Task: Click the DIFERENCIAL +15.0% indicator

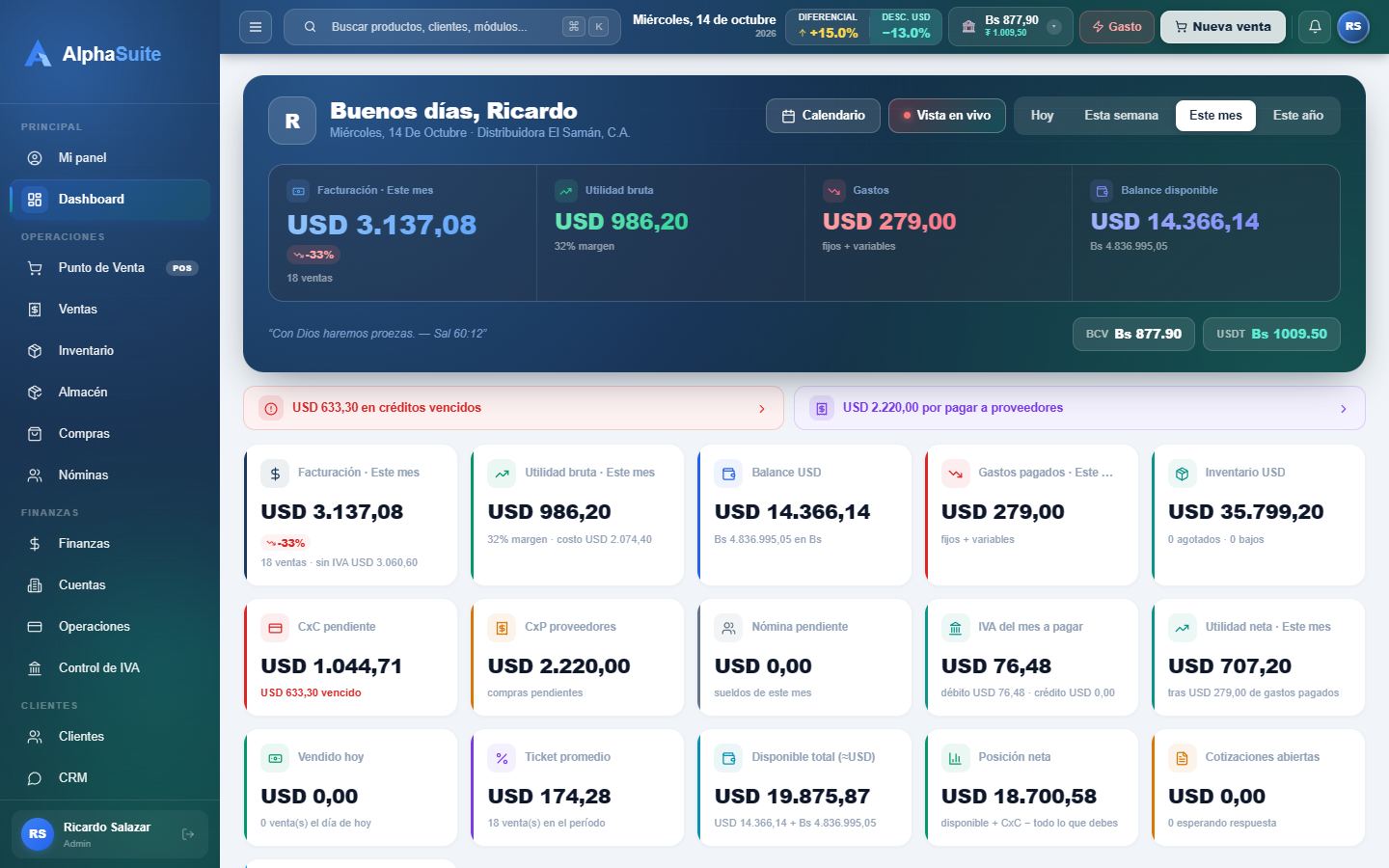Action: coord(828,27)
